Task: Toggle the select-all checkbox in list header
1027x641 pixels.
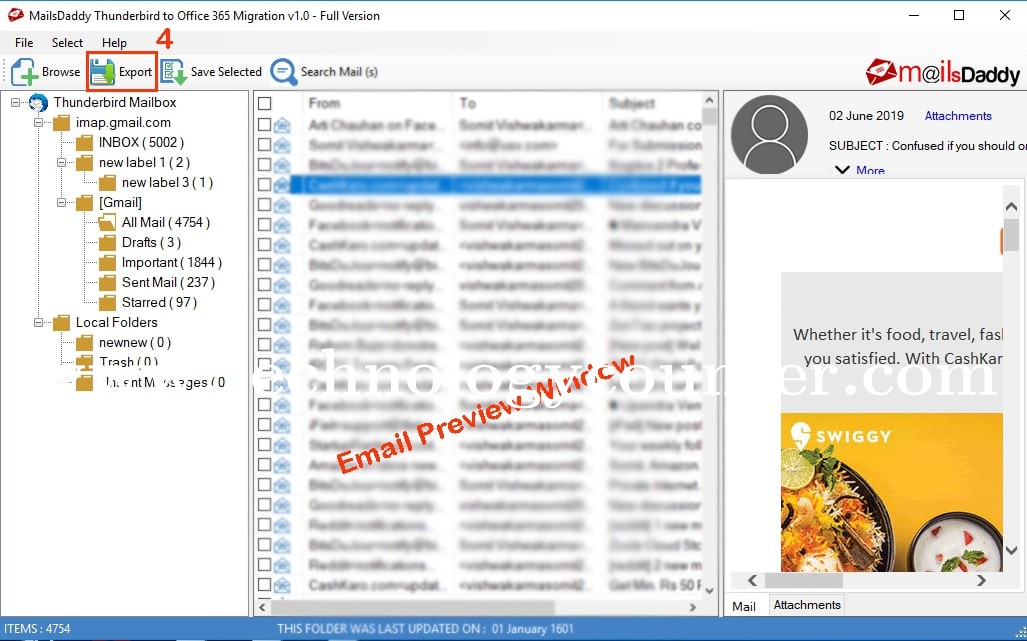Action: click(x=265, y=103)
